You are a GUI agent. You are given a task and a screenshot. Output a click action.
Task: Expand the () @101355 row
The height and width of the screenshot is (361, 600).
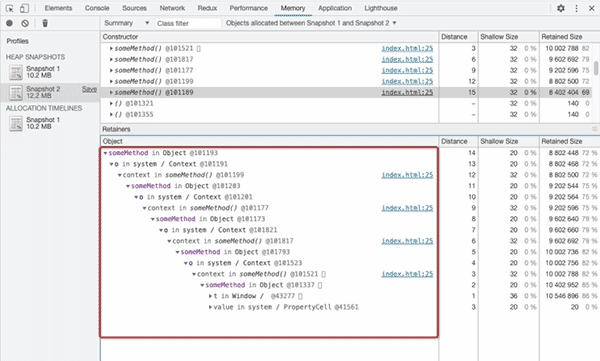[111, 115]
